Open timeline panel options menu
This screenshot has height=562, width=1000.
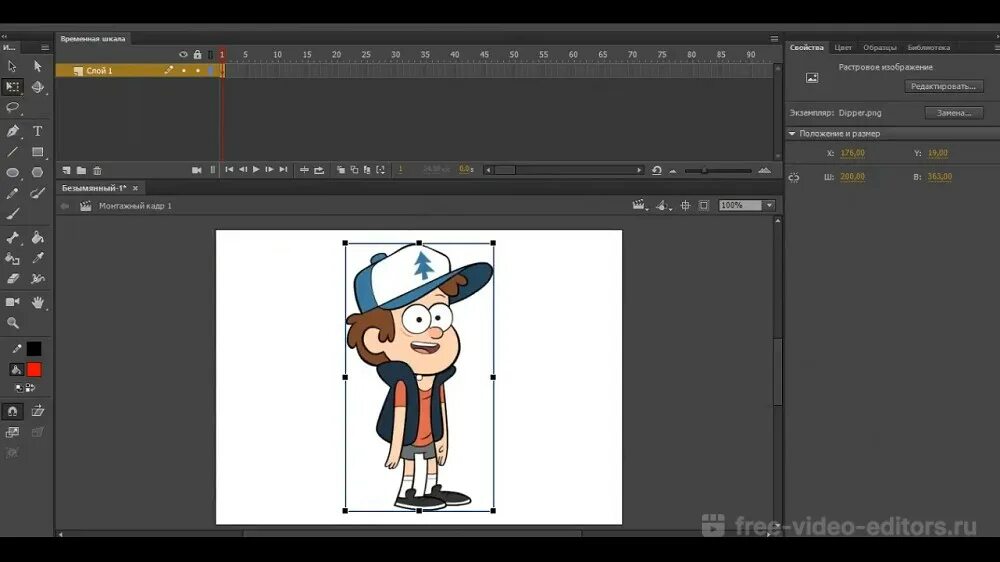774,39
